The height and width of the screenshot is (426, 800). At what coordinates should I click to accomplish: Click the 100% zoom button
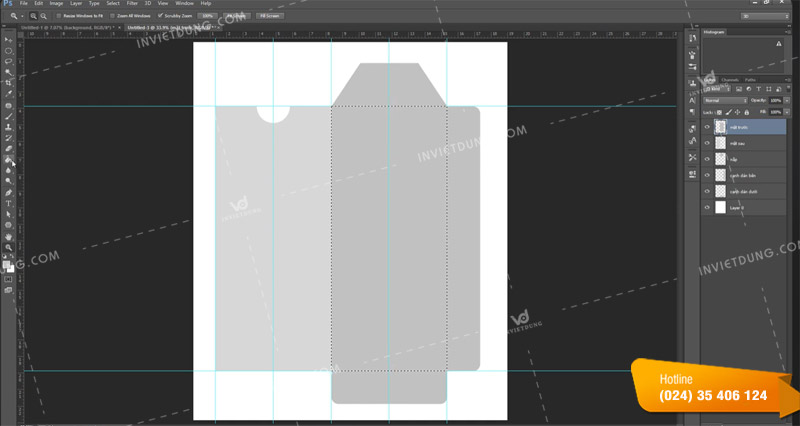(x=206, y=16)
